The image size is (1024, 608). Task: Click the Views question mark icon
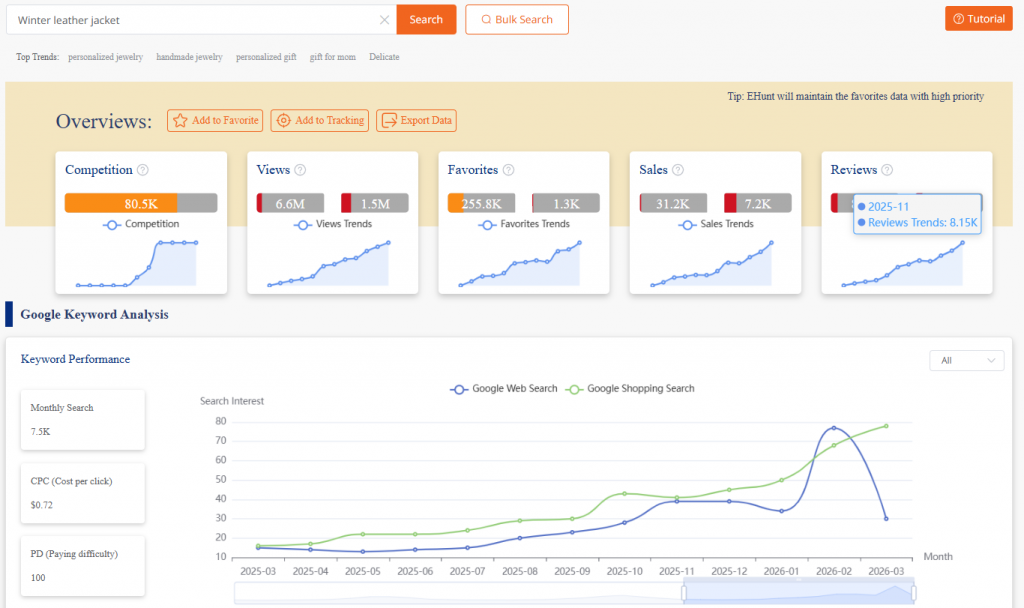pyautogui.click(x=300, y=170)
